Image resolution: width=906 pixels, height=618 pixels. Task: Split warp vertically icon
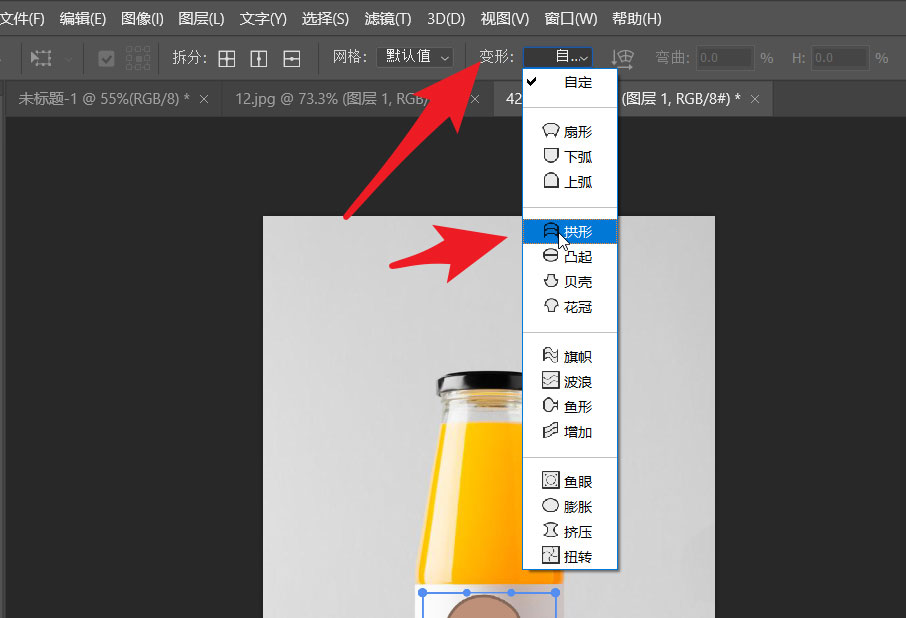click(x=258, y=58)
